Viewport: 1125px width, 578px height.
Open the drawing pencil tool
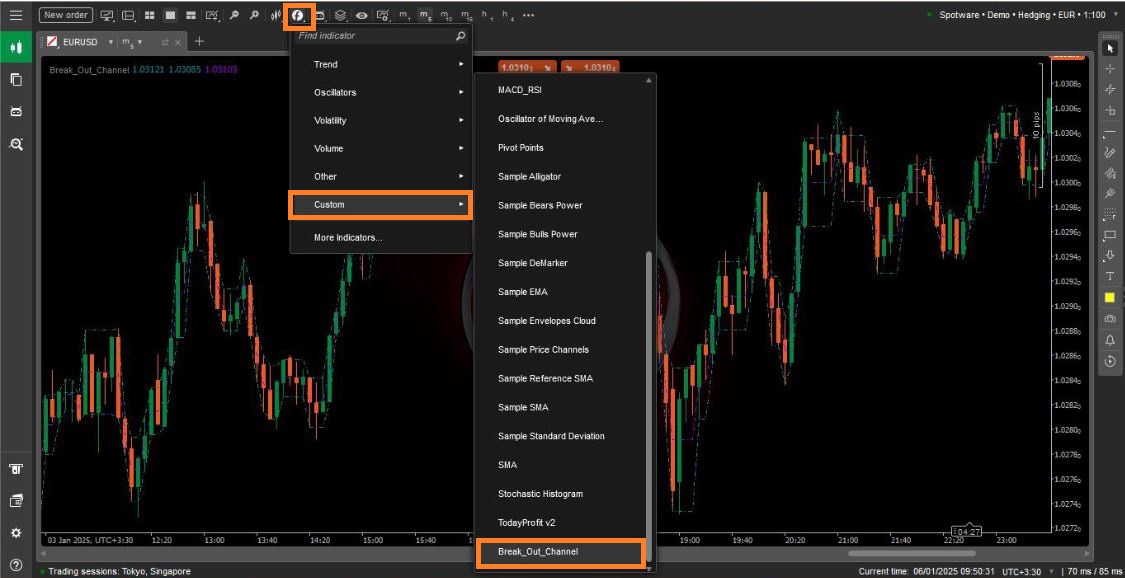1110,152
